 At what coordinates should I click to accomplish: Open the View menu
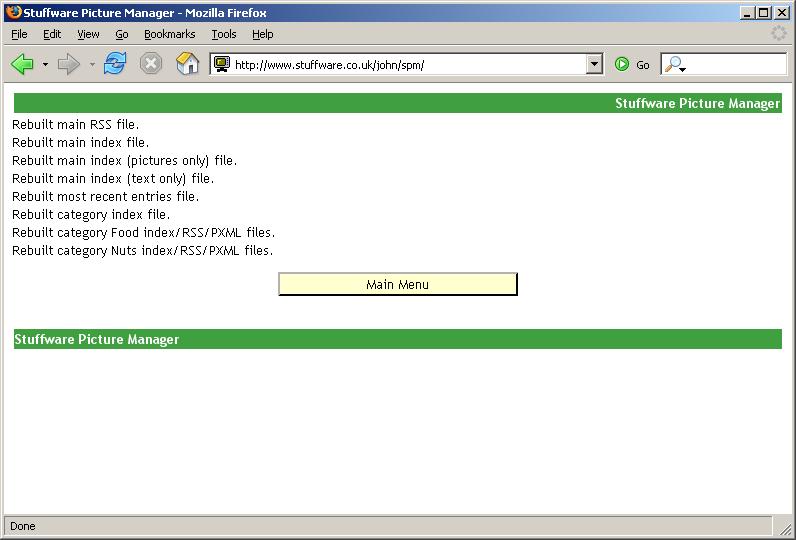[x=88, y=34]
